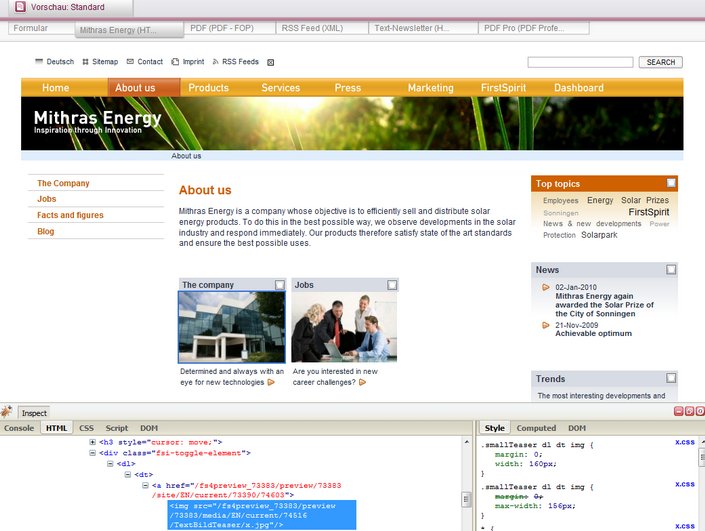Click the office building thumbnail
This screenshot has height=531, width=705.
tap(232, 327)
